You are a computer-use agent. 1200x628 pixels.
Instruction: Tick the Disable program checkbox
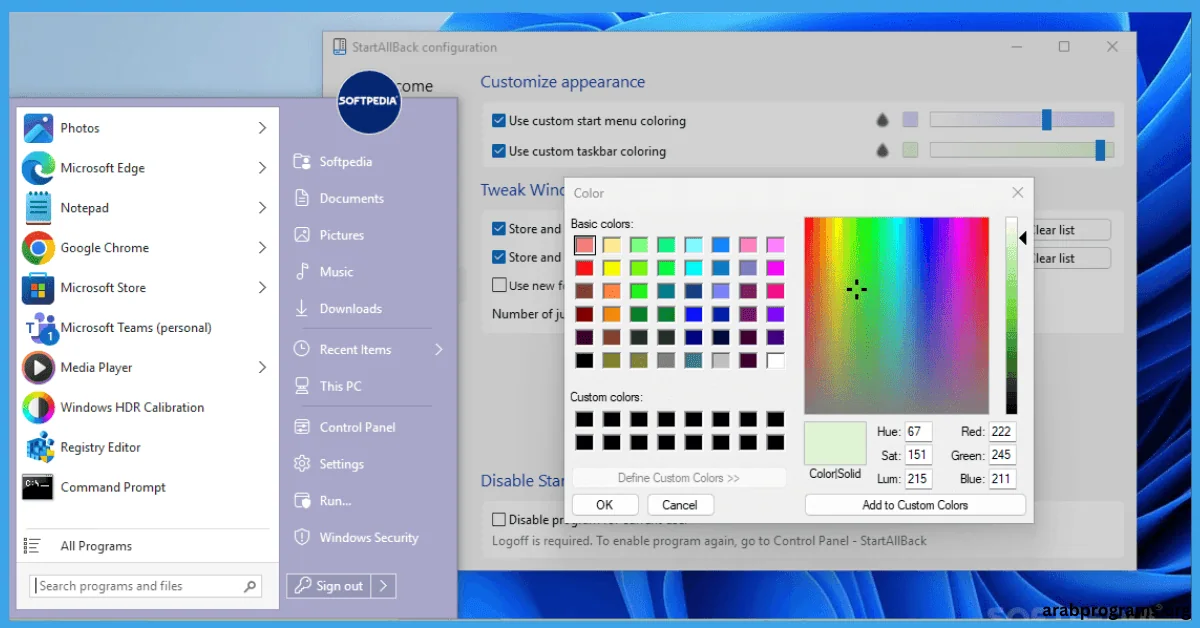(499, 519)
